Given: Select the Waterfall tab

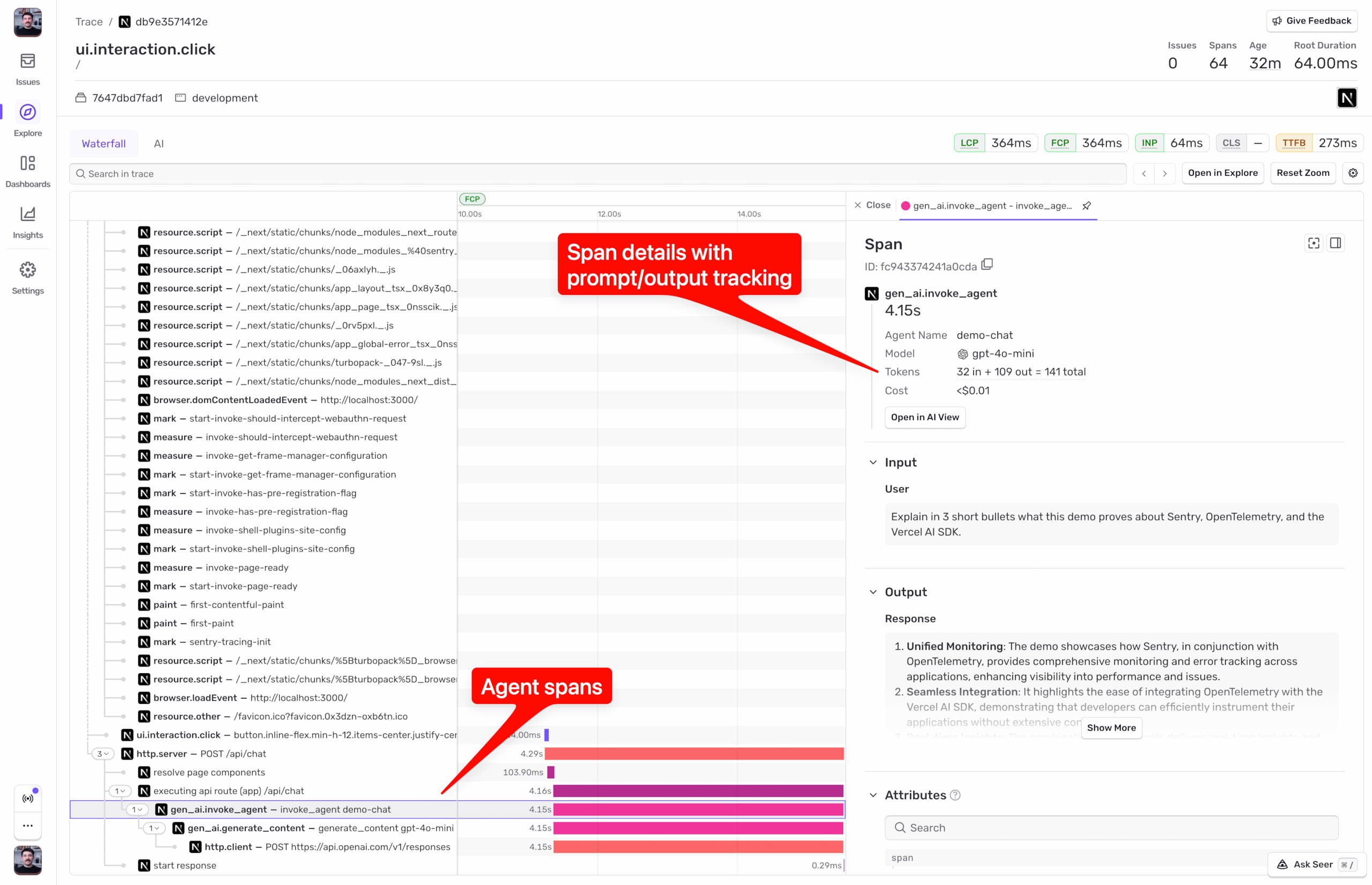Looking at the screenshot, I should (x=104, y=144).
